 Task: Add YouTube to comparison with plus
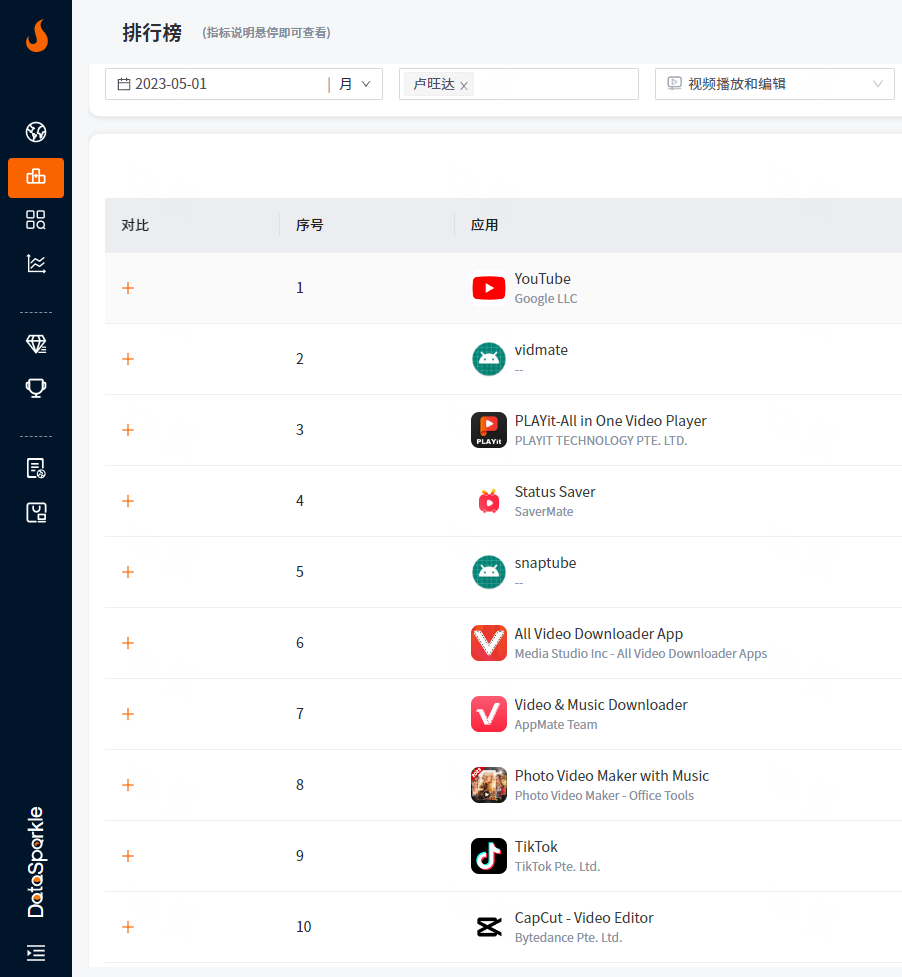tap(128, 288)
